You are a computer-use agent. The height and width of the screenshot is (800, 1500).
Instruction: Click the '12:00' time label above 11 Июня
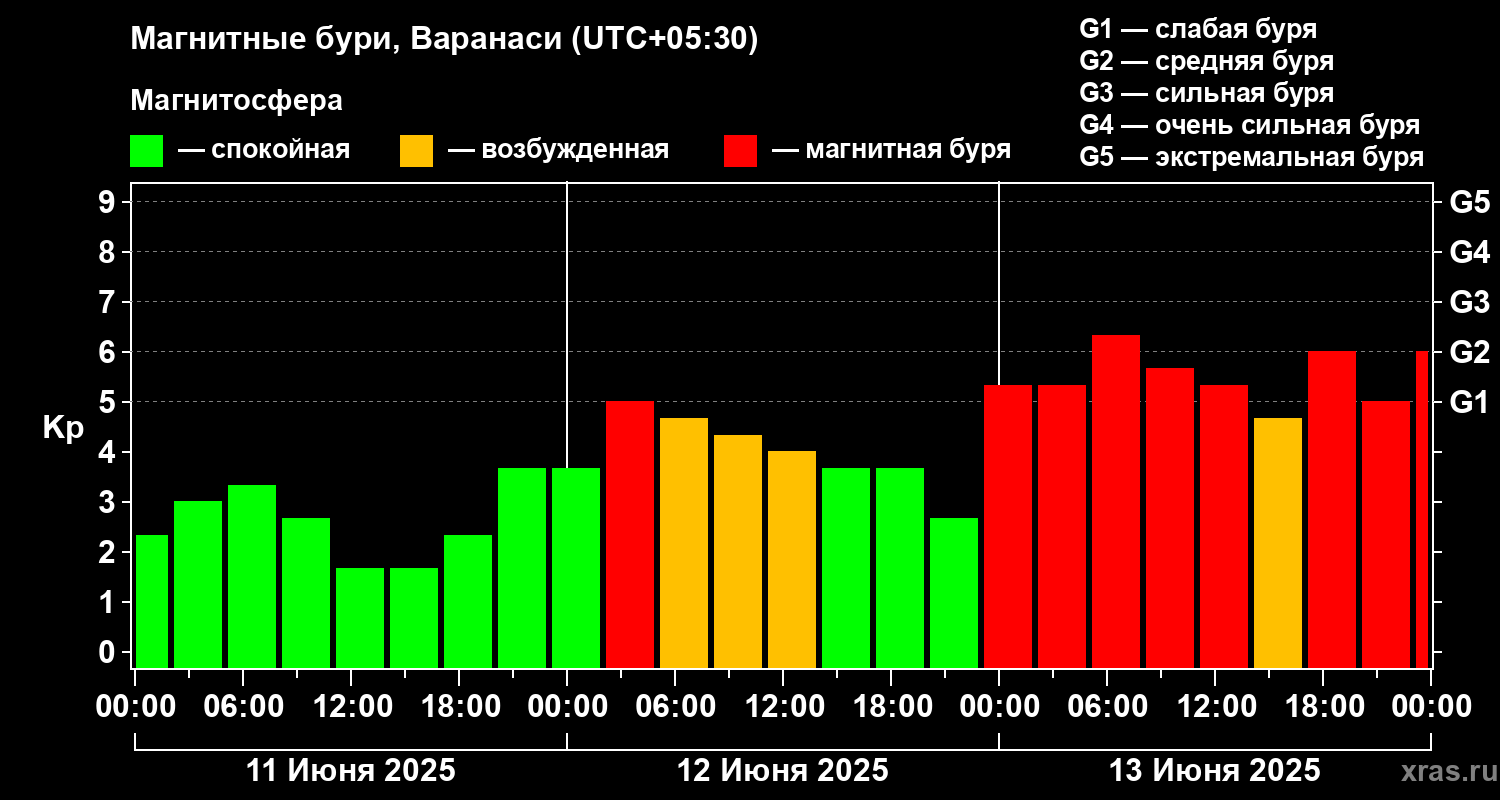351,706
